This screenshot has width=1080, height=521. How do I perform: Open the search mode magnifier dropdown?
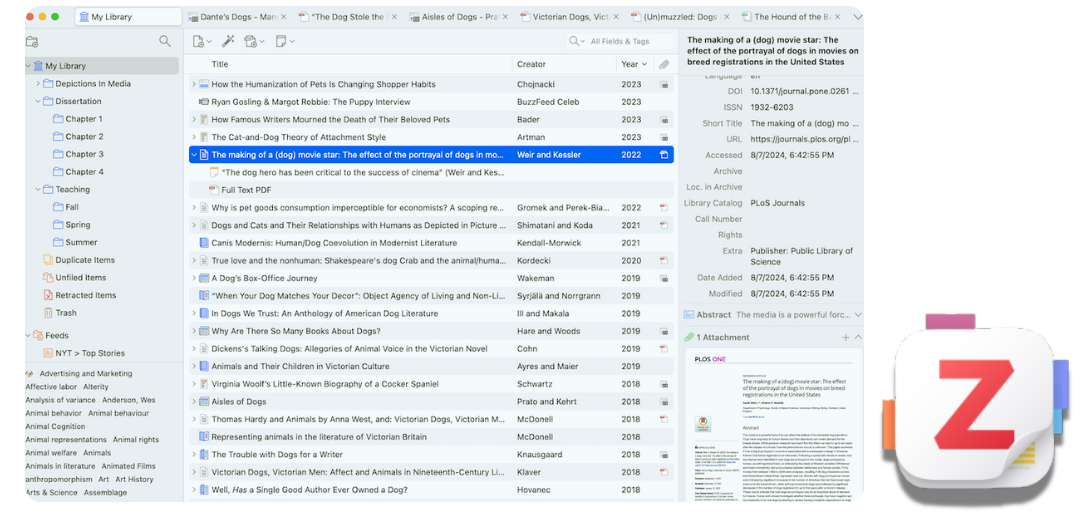tap(577, 41)
